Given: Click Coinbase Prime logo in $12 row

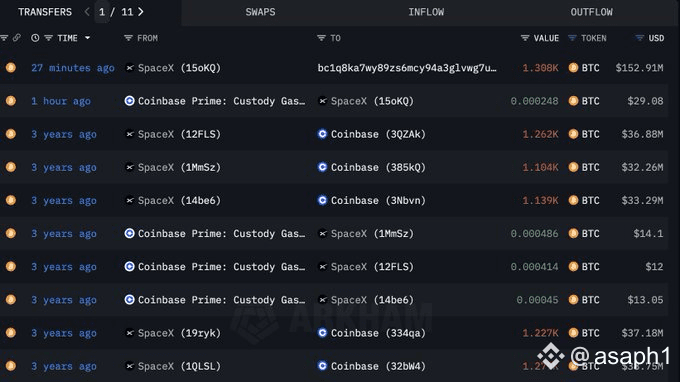Looking at the screenshot, I should tap(129, 267).
